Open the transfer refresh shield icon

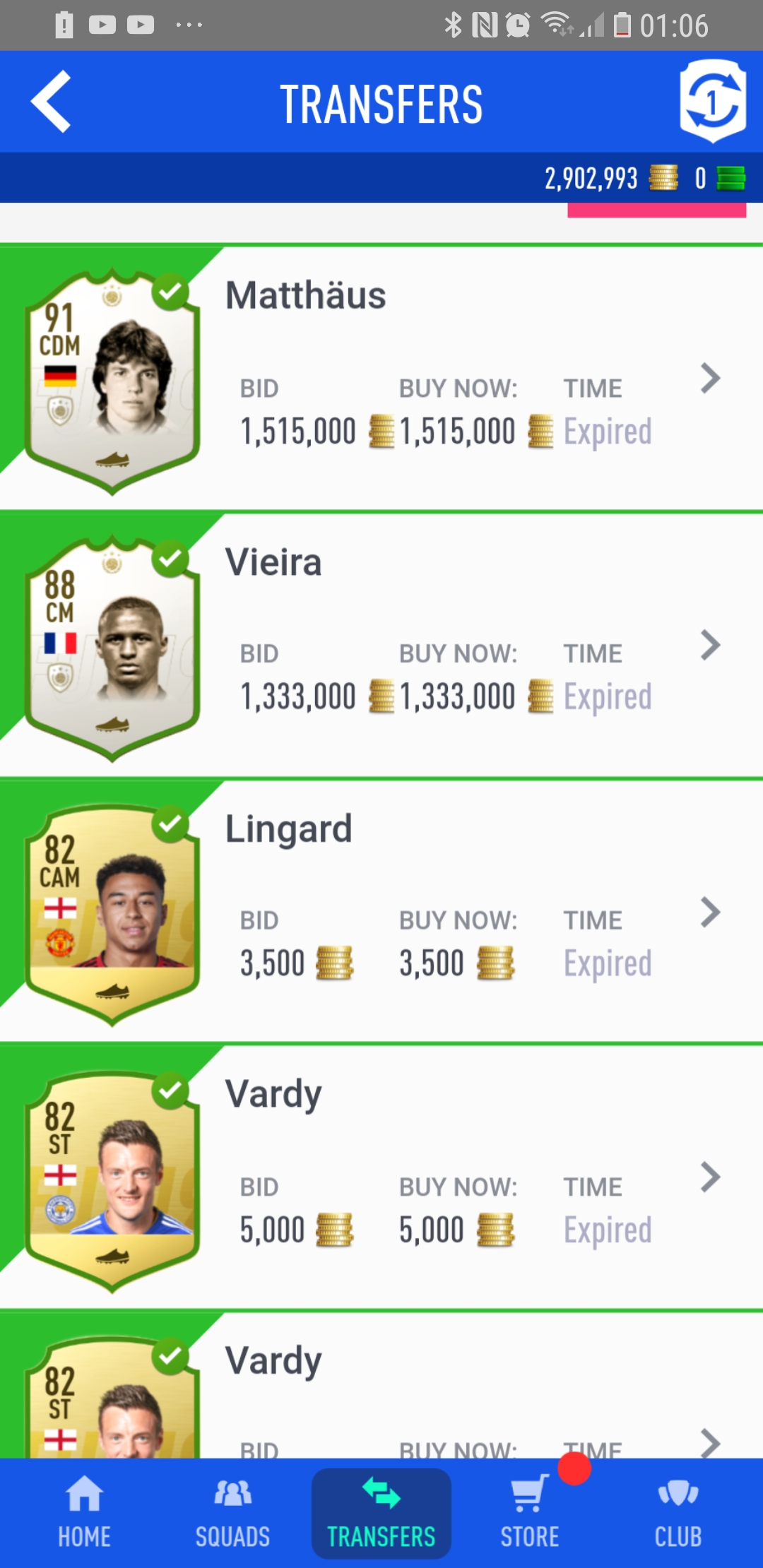(x=713, y=101)
